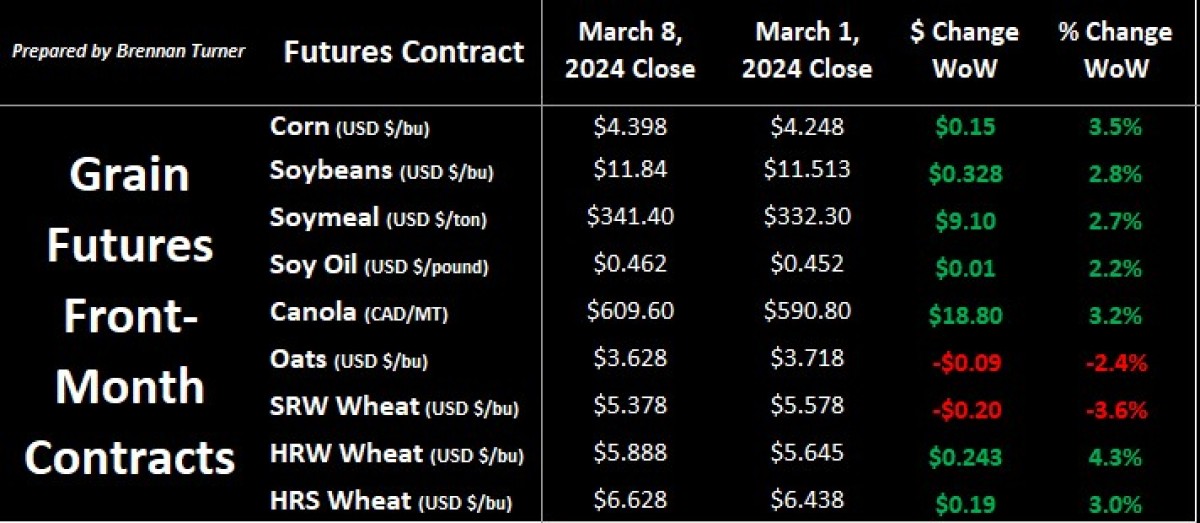Click the Soymeal $9.10 change value
The height and width of the screenshot is (523, 1200).
click(965, 220)
